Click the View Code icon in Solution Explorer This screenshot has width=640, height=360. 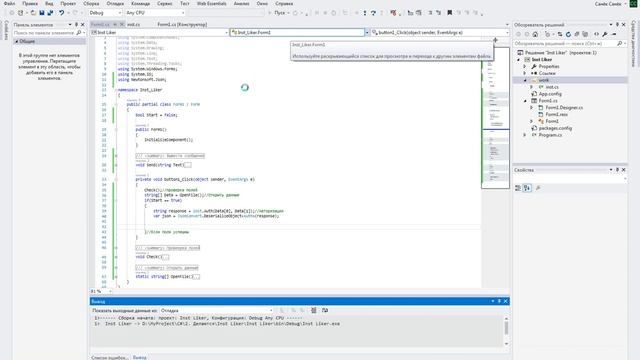(x=596, y=34)
